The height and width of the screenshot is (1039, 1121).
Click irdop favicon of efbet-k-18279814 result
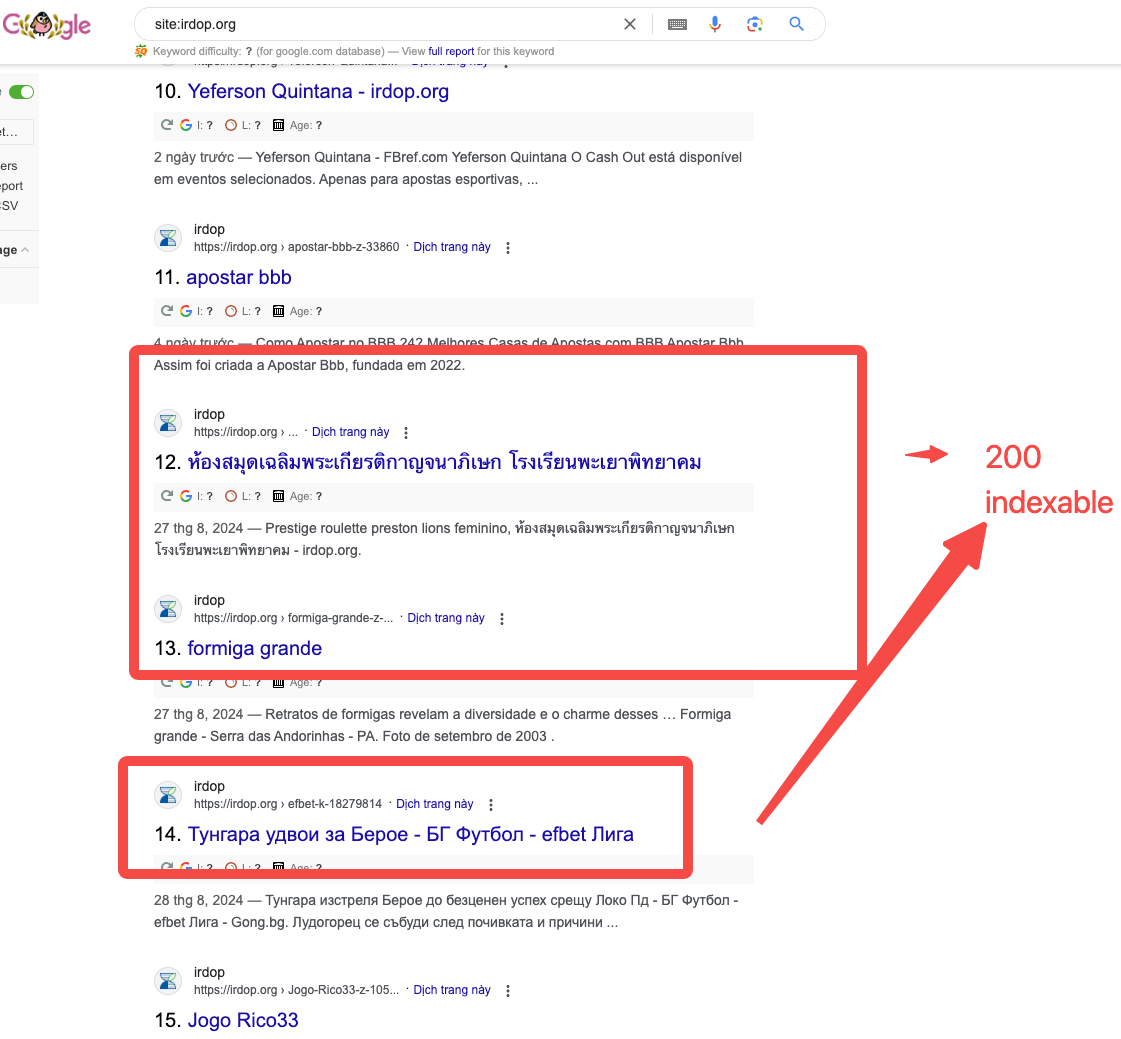tap(168, 794)
